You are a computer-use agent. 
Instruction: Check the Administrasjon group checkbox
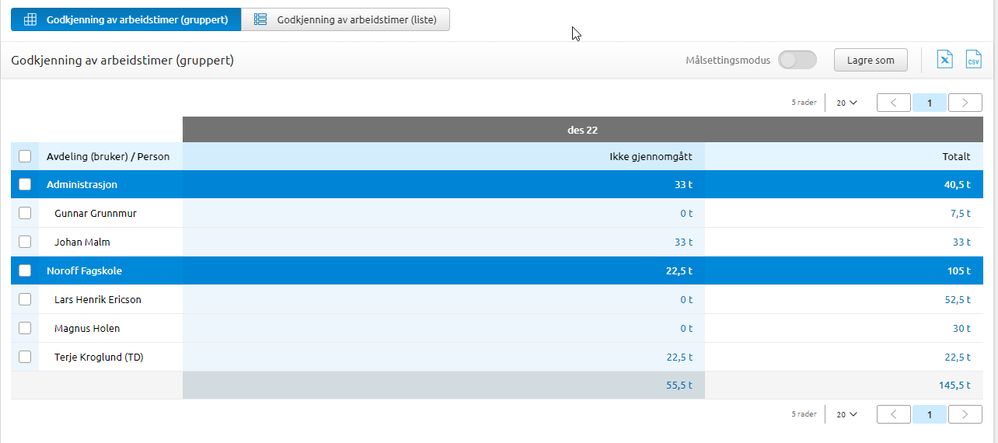pos(25,185)
